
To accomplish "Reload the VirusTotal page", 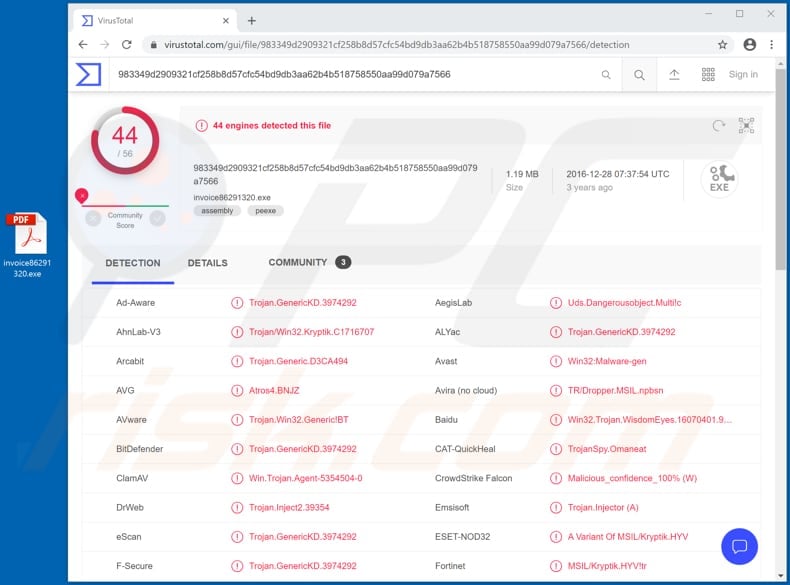I will point(126,45).
